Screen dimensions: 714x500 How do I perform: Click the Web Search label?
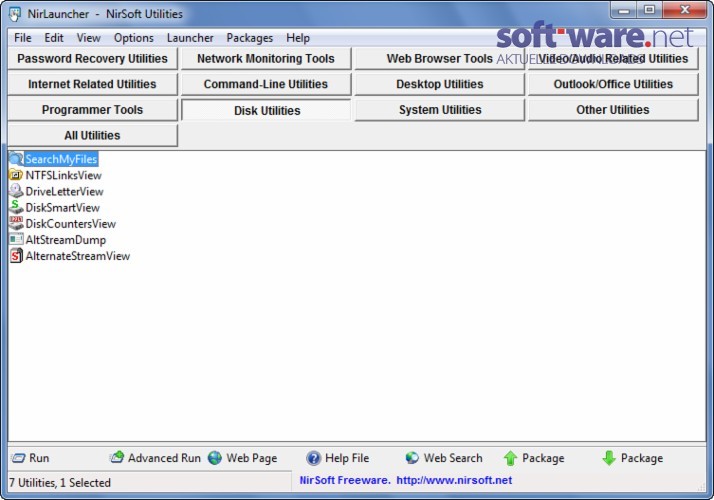tap(453, 458)
